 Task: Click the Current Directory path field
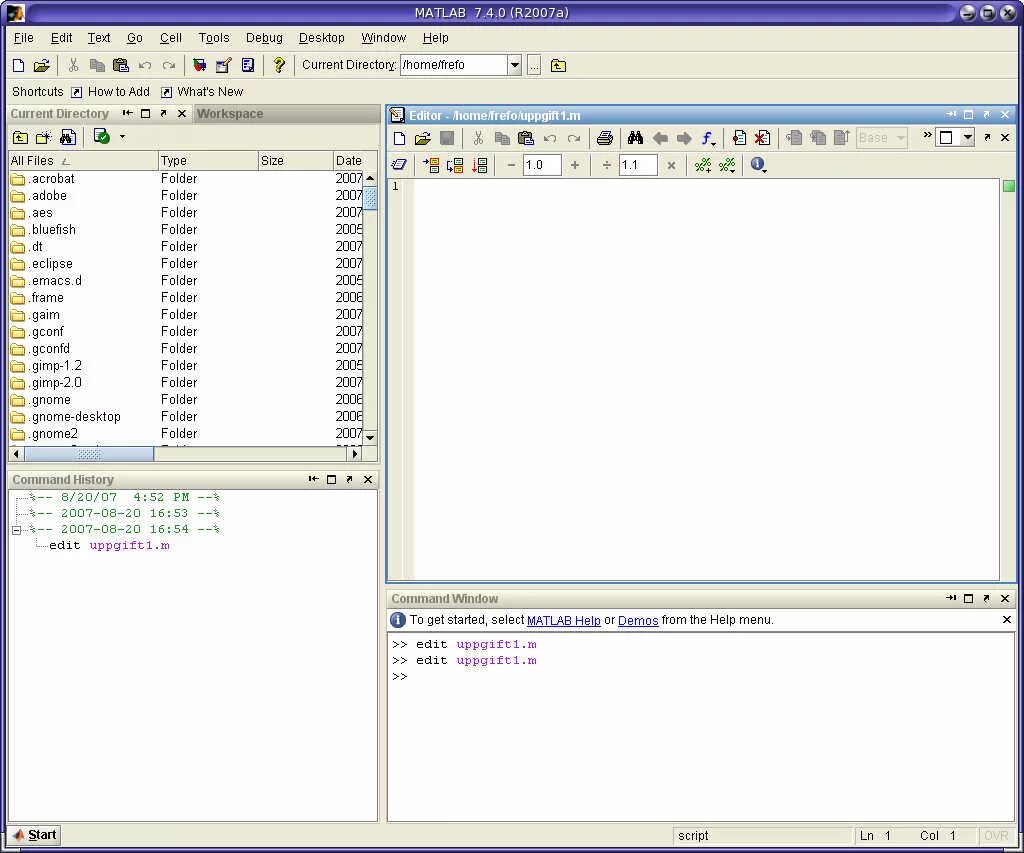[454, 65]
